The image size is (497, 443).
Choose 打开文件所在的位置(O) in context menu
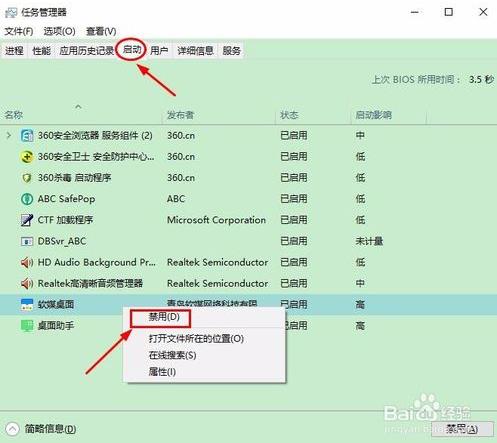[x=196, y=339]
